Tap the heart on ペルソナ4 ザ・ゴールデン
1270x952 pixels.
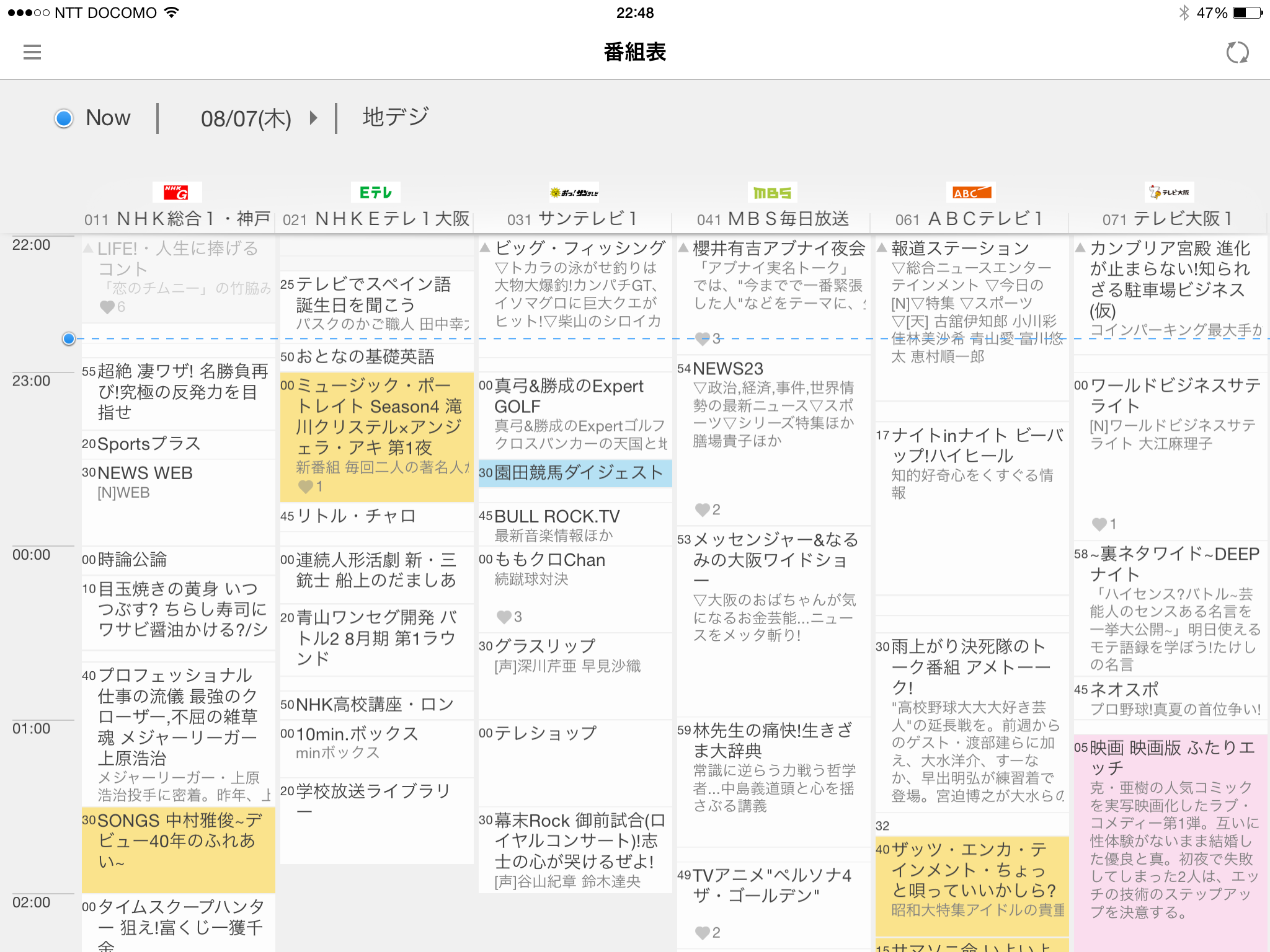pyautogui.click(x=703, y=933)
